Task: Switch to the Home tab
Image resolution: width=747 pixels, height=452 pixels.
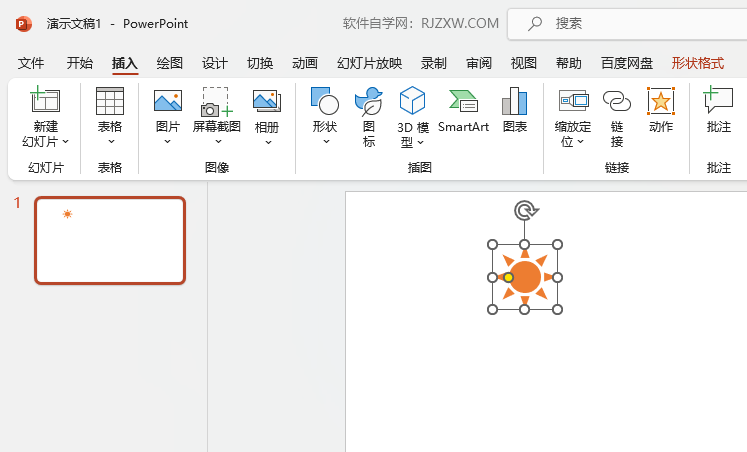Action: 80,63
